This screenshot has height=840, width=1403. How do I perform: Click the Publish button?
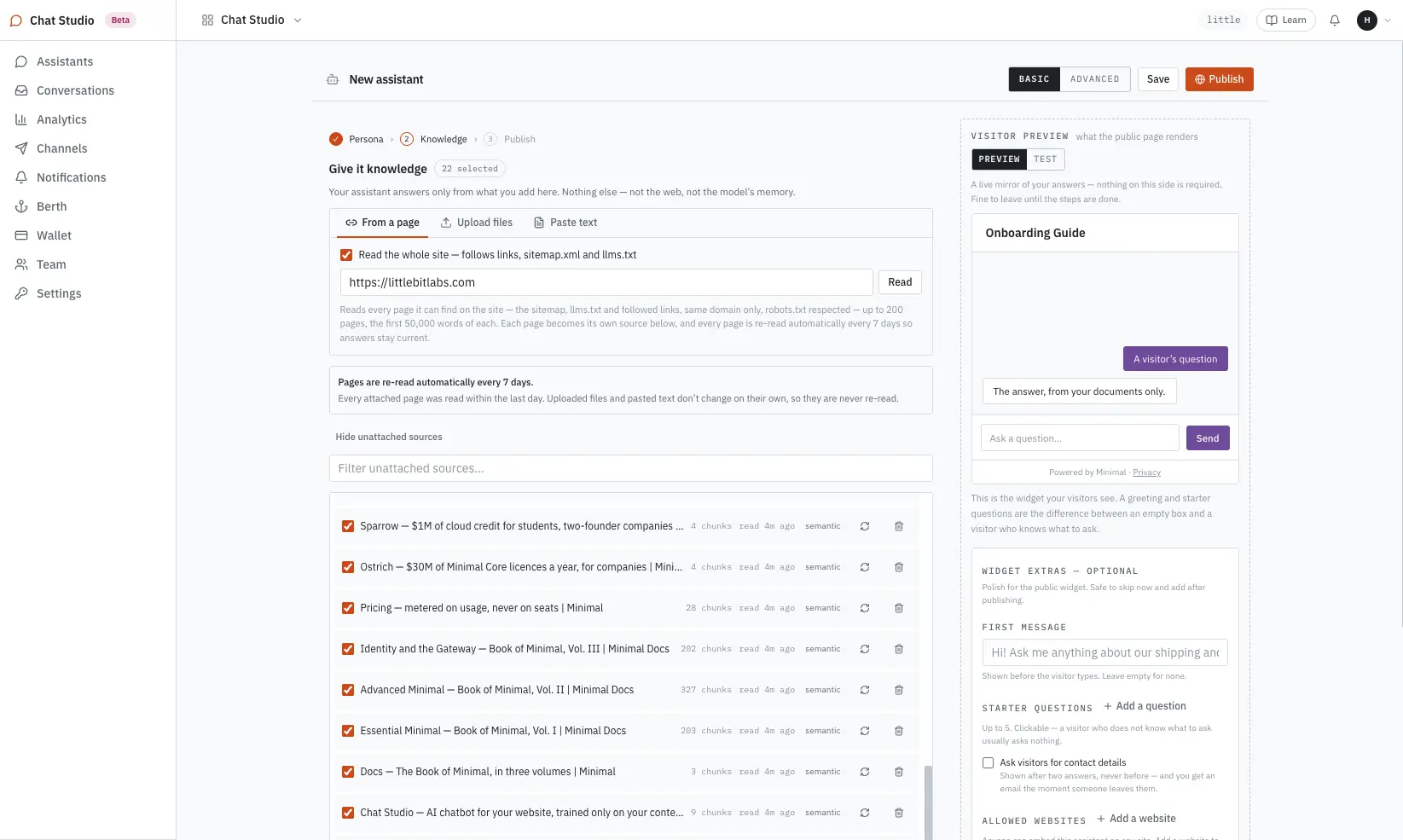coord(1219,79)
